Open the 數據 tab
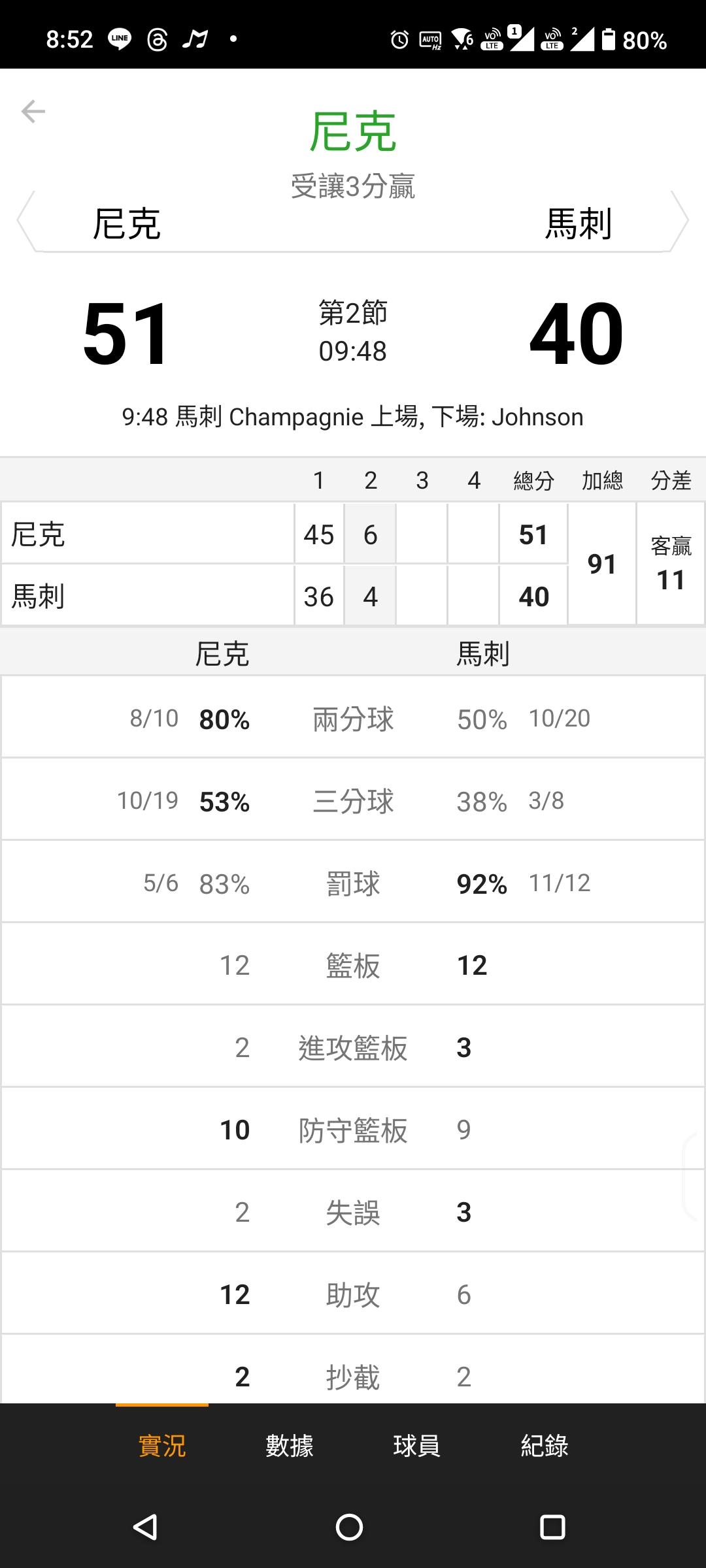 pos(290,1445)
